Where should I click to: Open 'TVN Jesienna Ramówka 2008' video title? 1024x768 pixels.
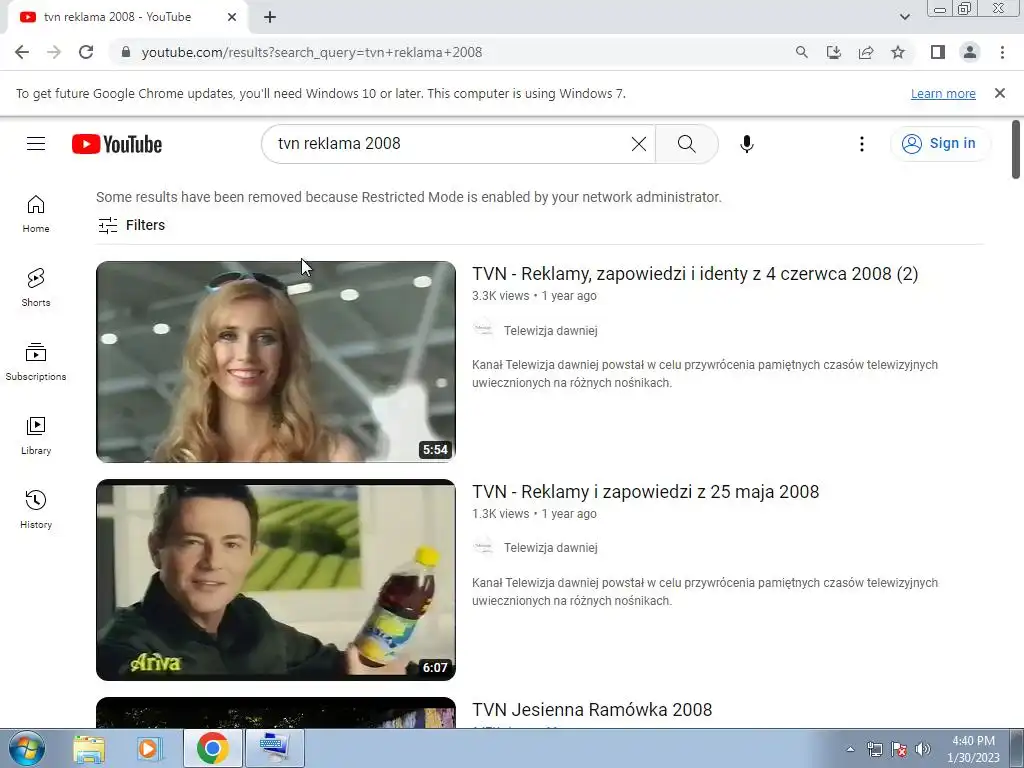[592, 709]
